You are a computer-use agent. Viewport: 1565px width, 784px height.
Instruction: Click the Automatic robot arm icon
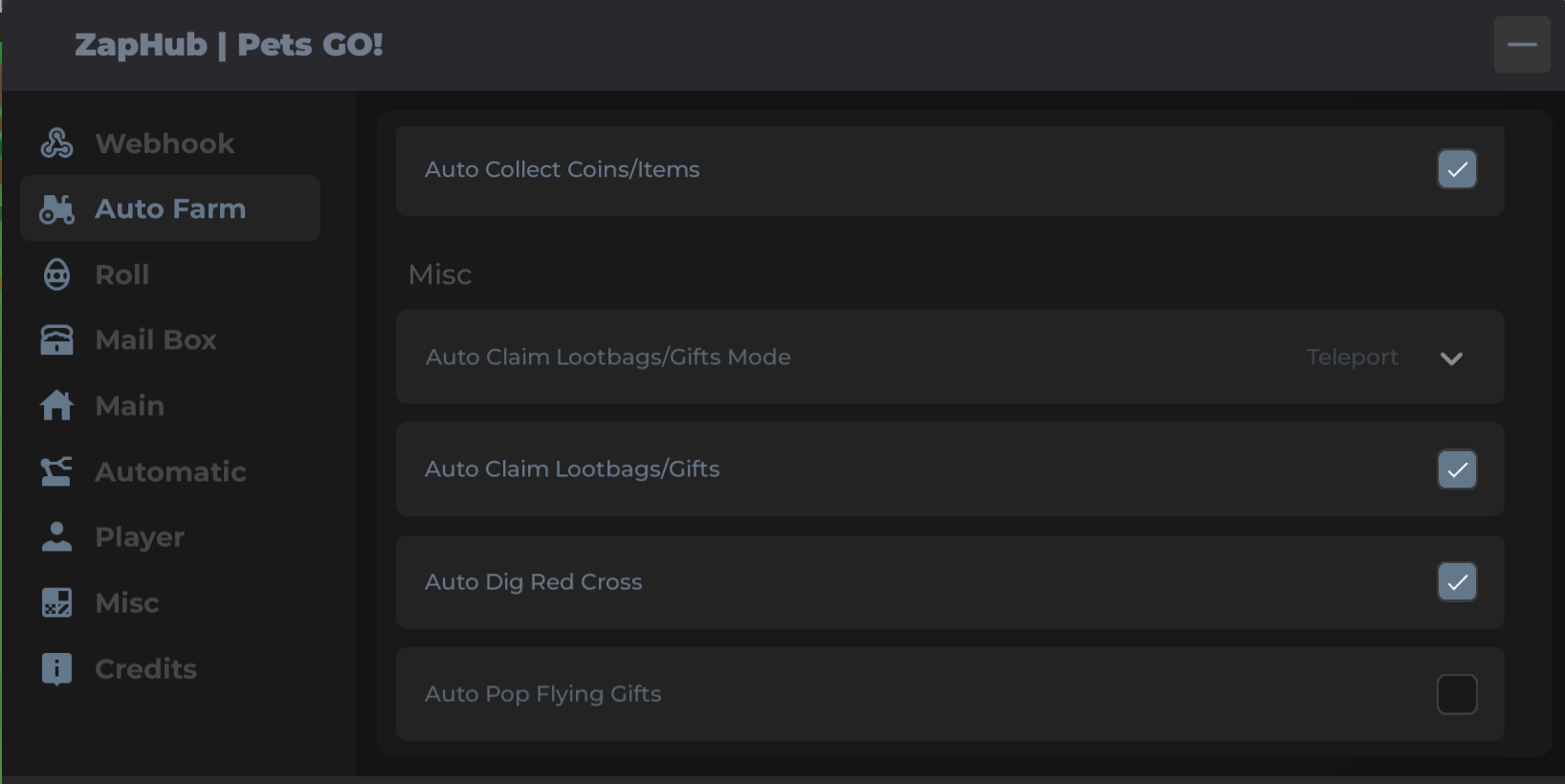tap(56, 471)
